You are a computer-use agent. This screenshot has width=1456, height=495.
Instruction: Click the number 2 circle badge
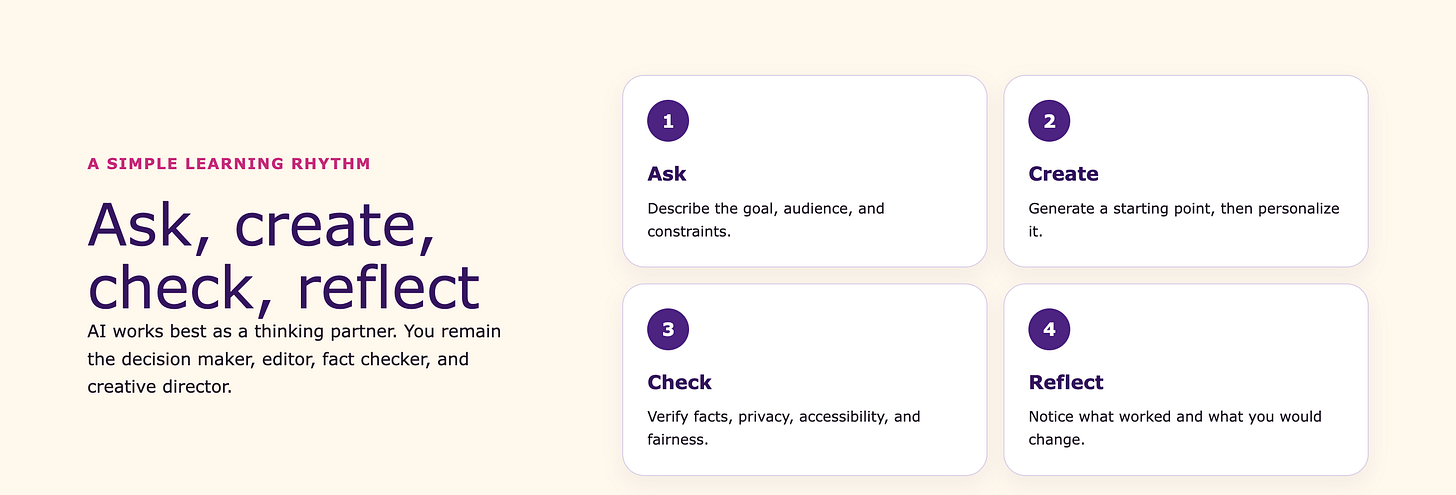click(x=1049, y=121)
